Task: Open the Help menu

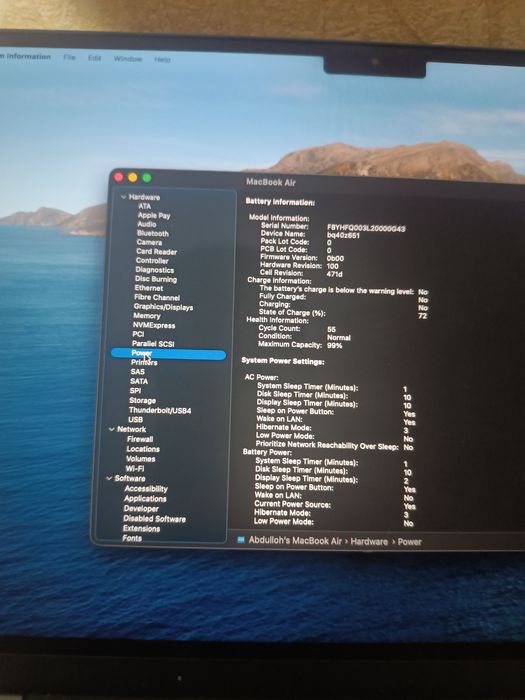Action: coord(162,59)
